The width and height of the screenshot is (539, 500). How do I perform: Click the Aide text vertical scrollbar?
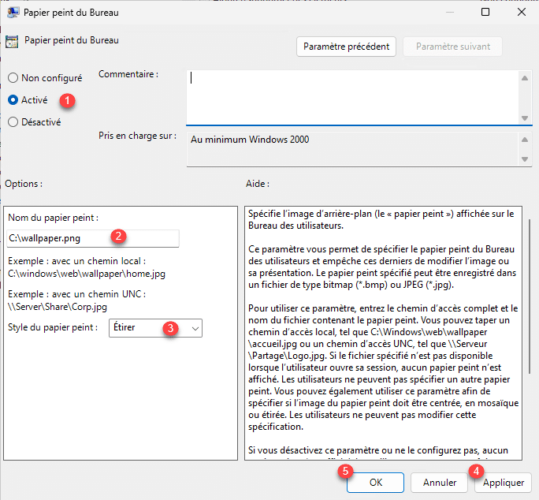click(530, 297)
